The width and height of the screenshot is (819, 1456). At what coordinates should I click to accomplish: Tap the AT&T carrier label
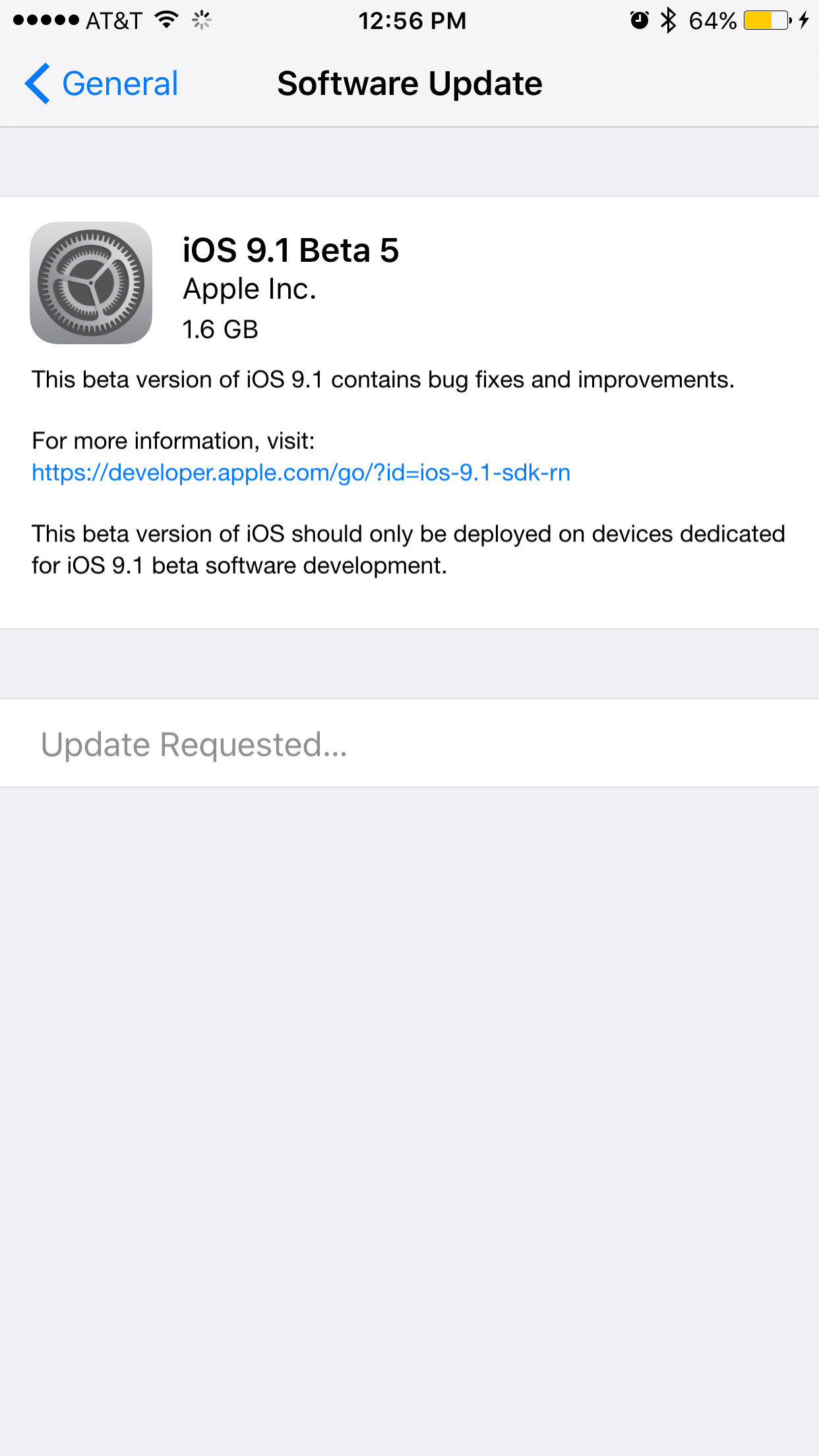(x=114, y=21)
